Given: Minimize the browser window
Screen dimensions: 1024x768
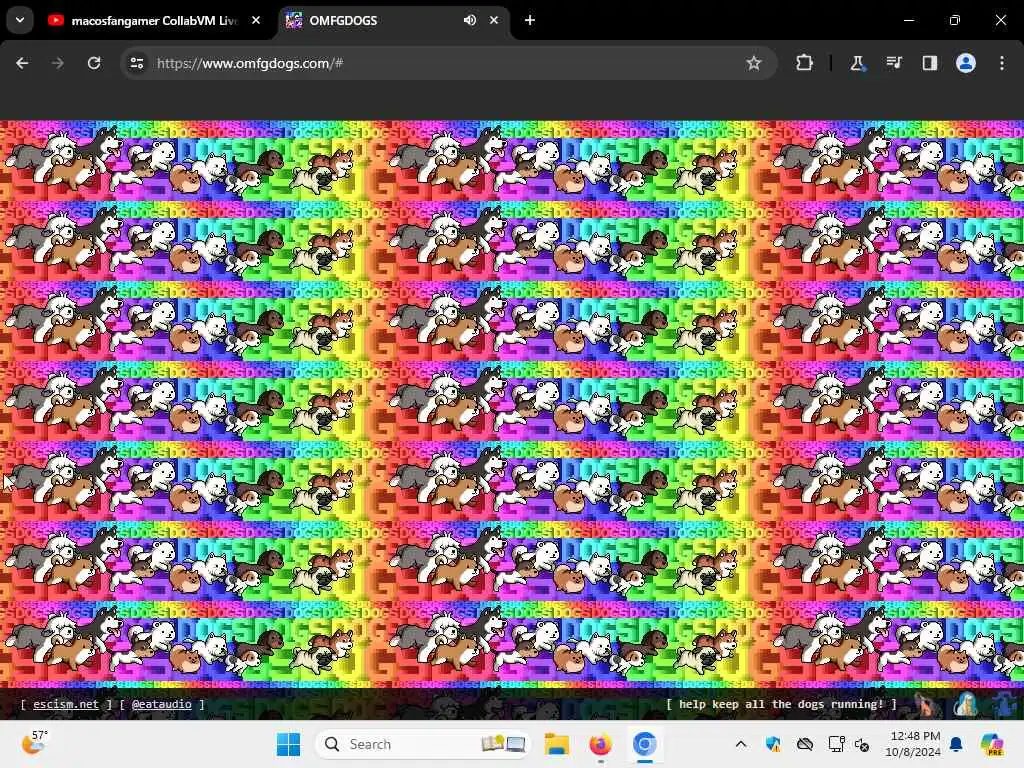Looking at the screenshot, I should tap(908, 20).
